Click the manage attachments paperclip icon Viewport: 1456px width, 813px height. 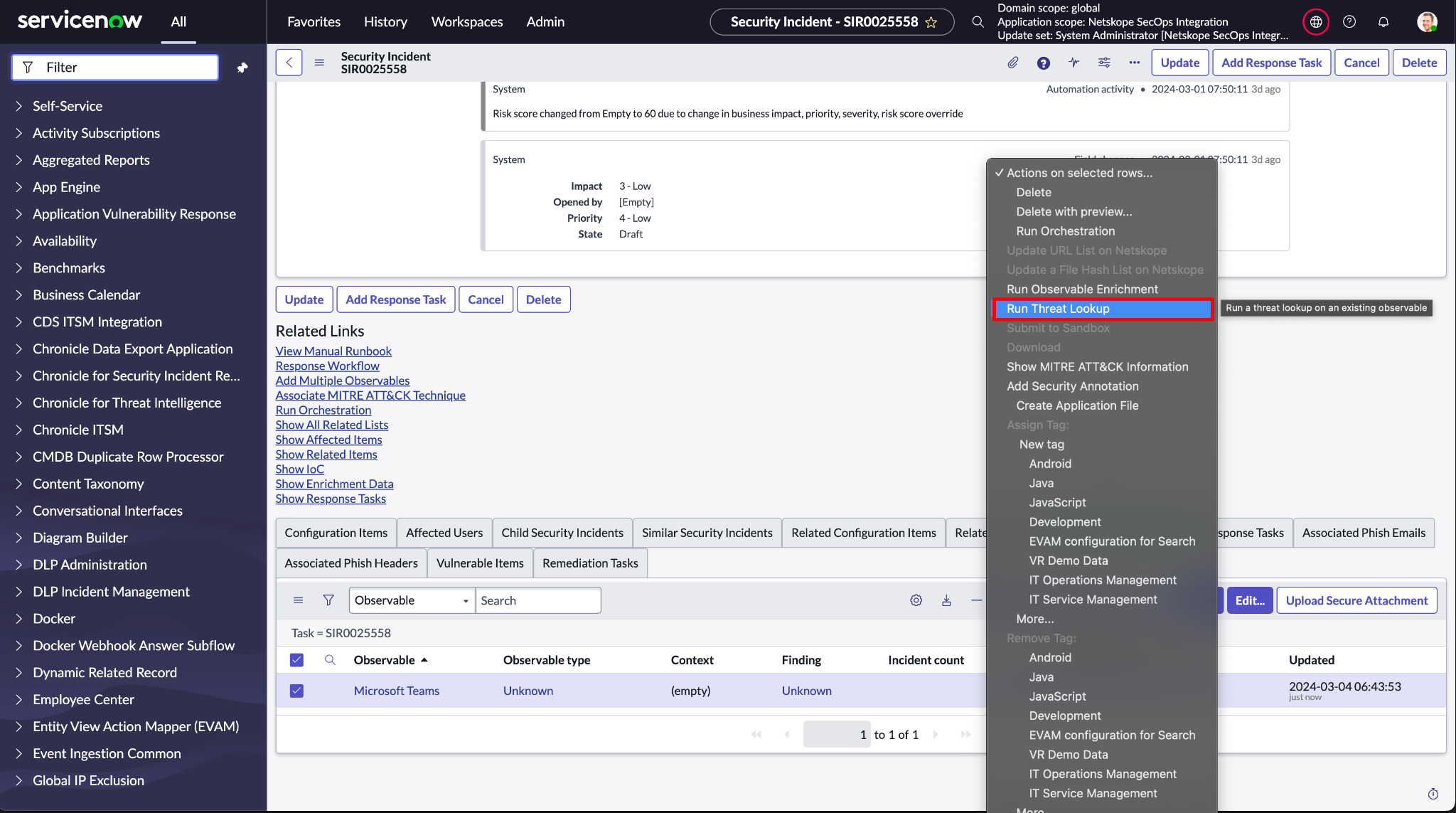[x=1013, y=63]
